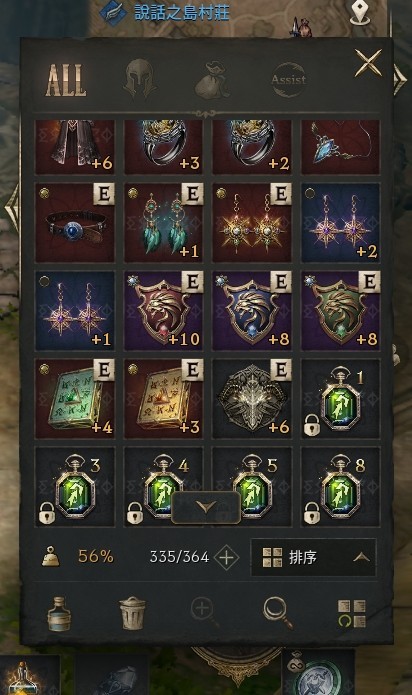Screen dimensions: 412x695
Task: Open the pouch items tab
Action: coord(212,80)
